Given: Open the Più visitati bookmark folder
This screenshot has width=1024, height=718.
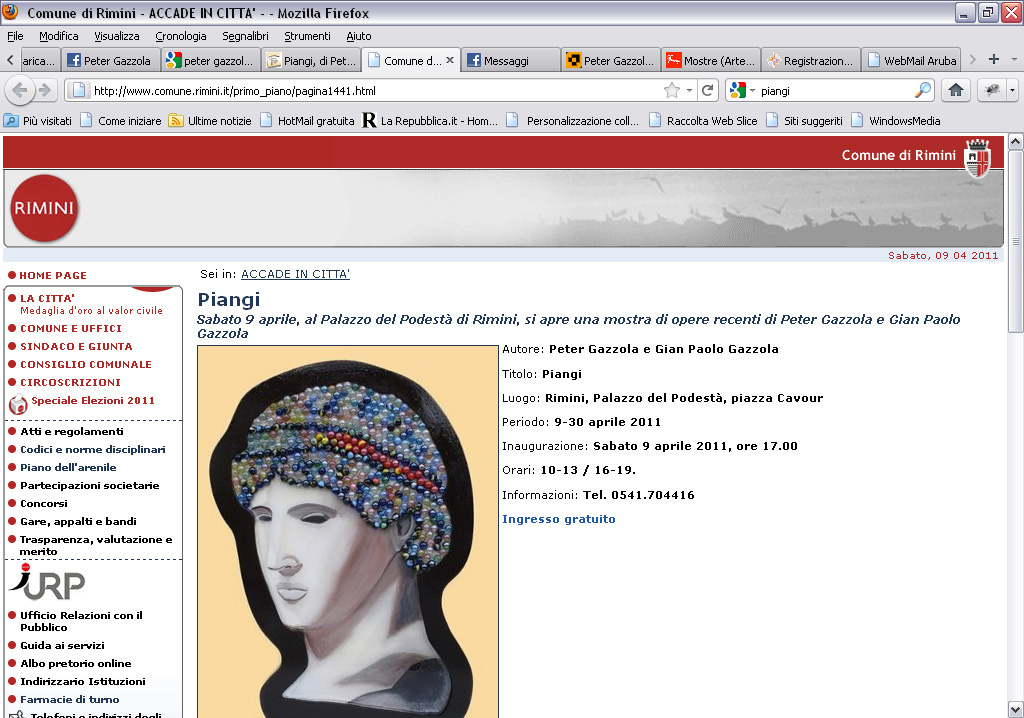Looking at the screenshot, I should 38,121.
